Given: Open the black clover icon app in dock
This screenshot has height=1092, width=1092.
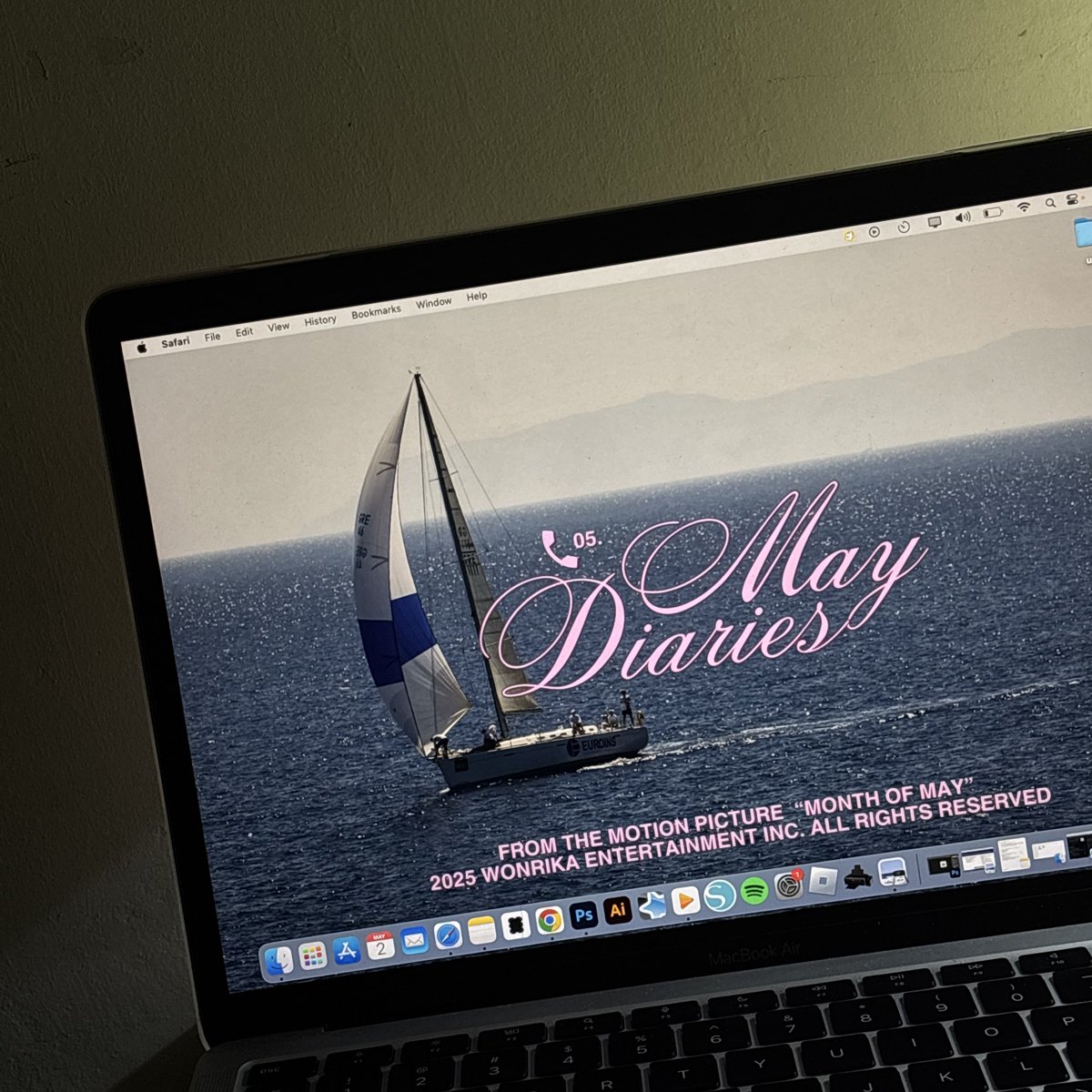Looking at the screenshot, I should (515, 925).
